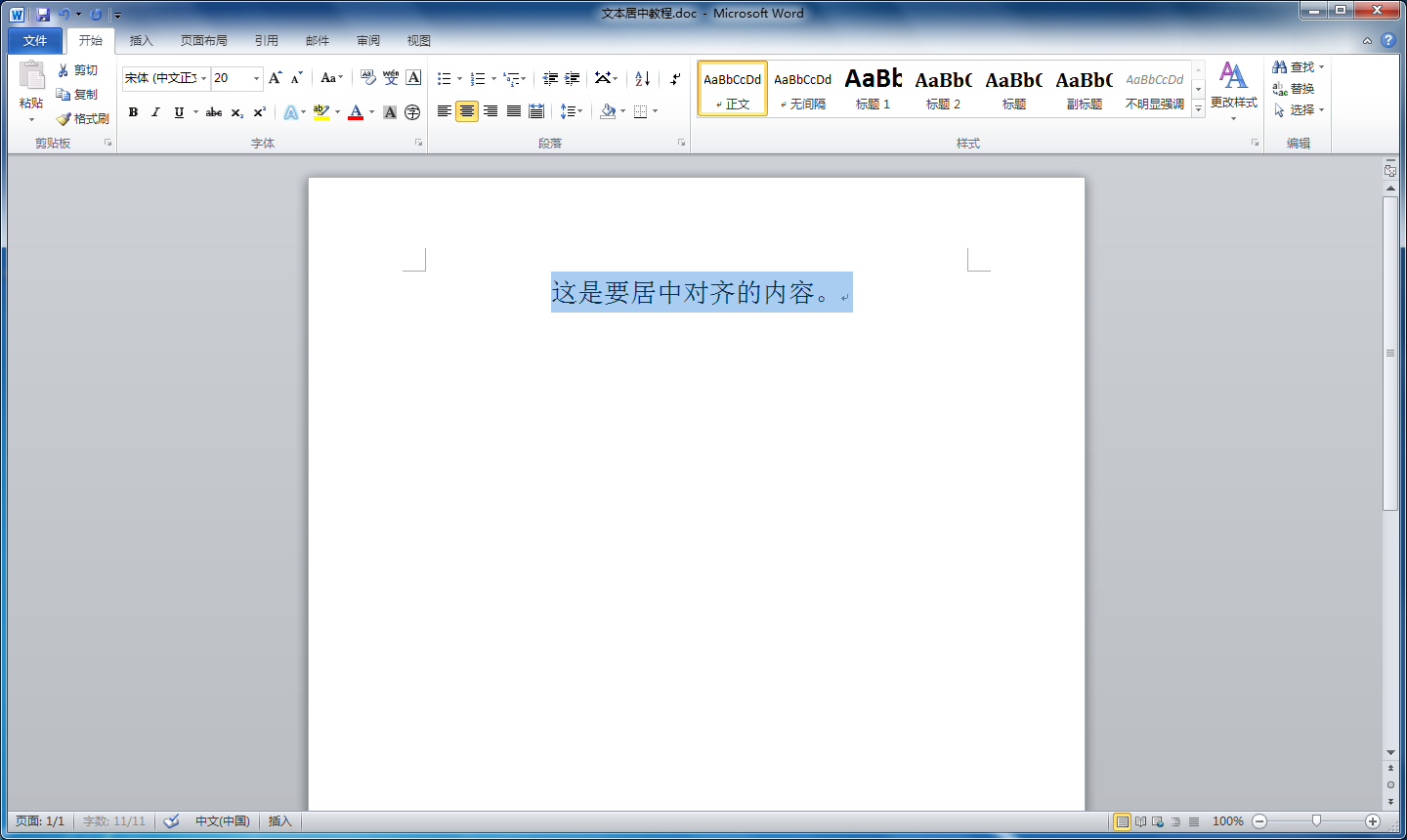Activate the Format Painter (格式刷)
1407x840 pixels.
pyautogui.click(x=83, y=119)
